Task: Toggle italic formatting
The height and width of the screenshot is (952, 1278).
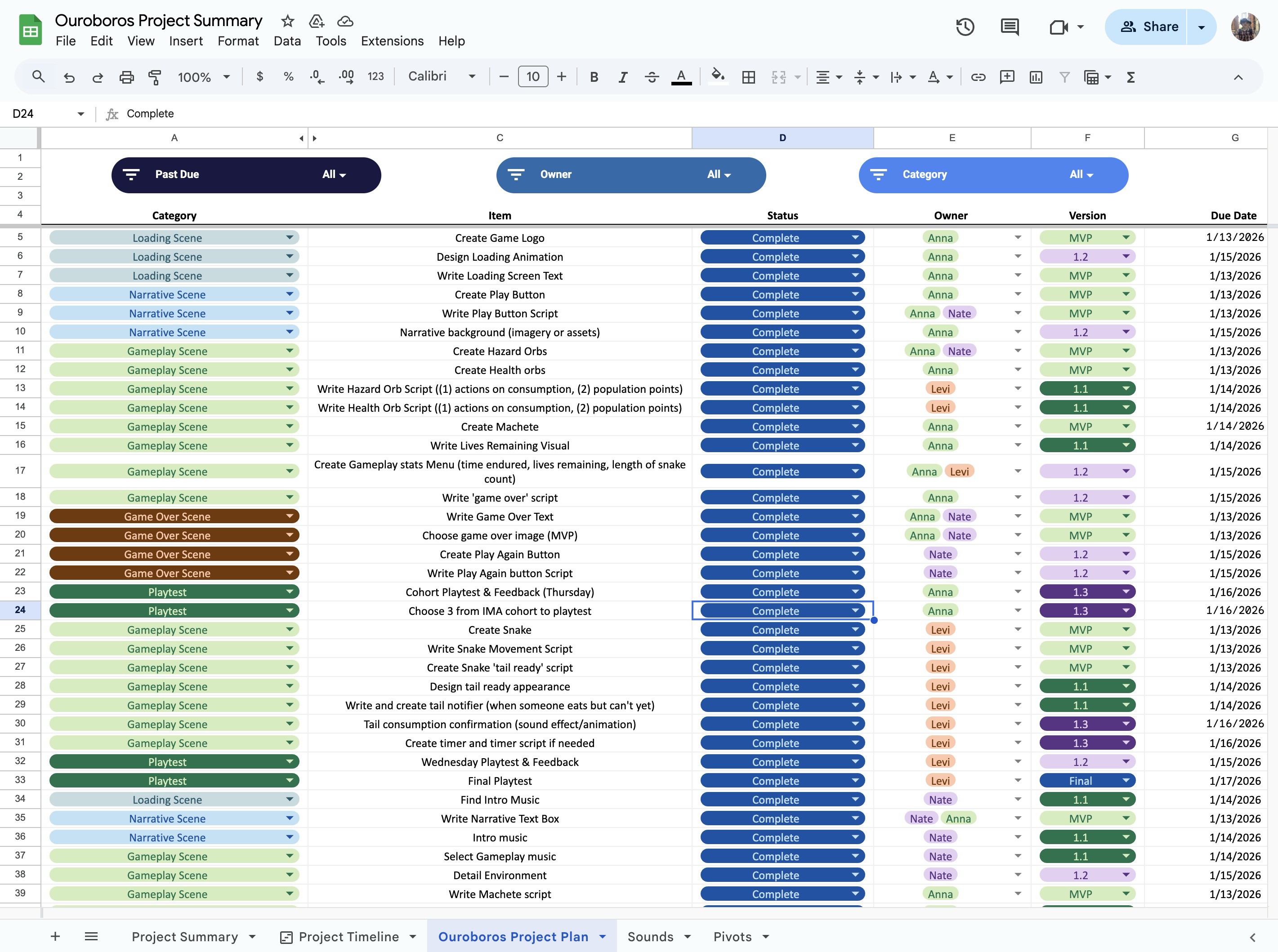Action: click(622, 77)
